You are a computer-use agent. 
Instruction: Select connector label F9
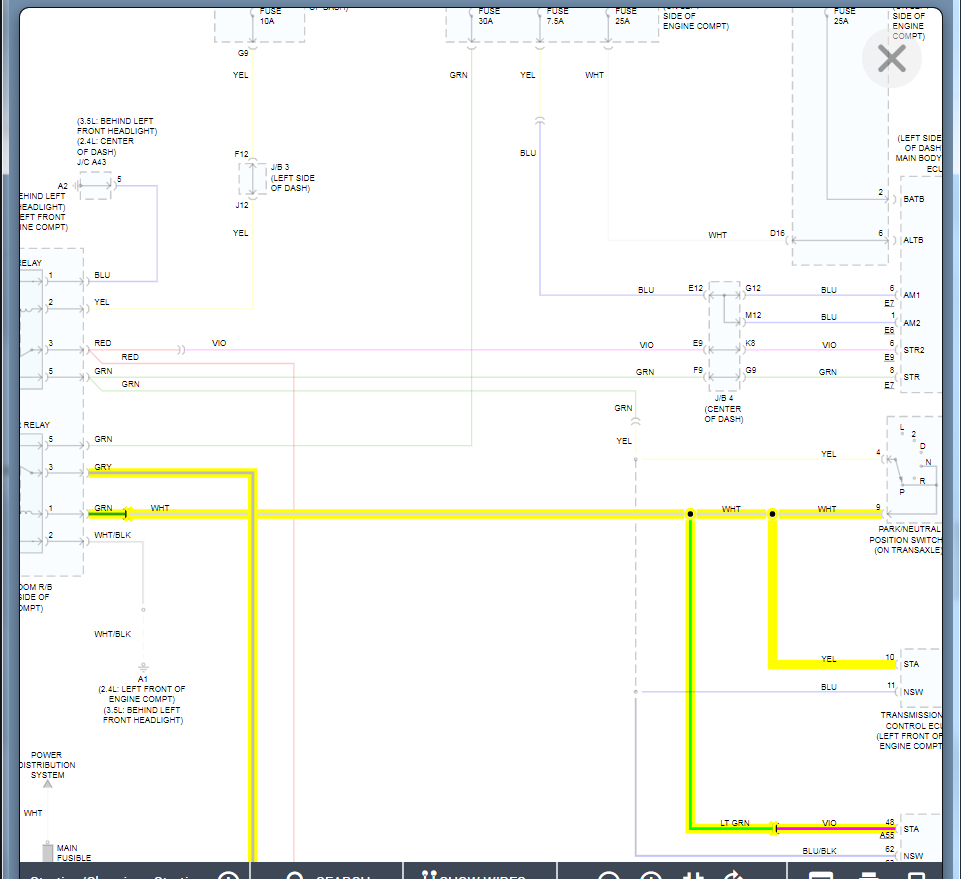697,370
